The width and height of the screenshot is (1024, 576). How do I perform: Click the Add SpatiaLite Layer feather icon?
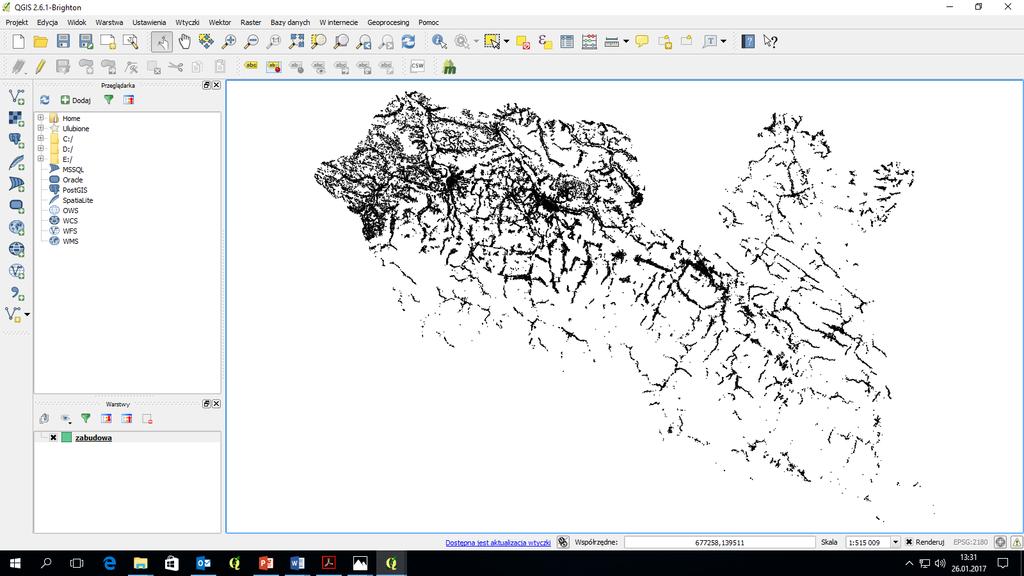(16, 162)
